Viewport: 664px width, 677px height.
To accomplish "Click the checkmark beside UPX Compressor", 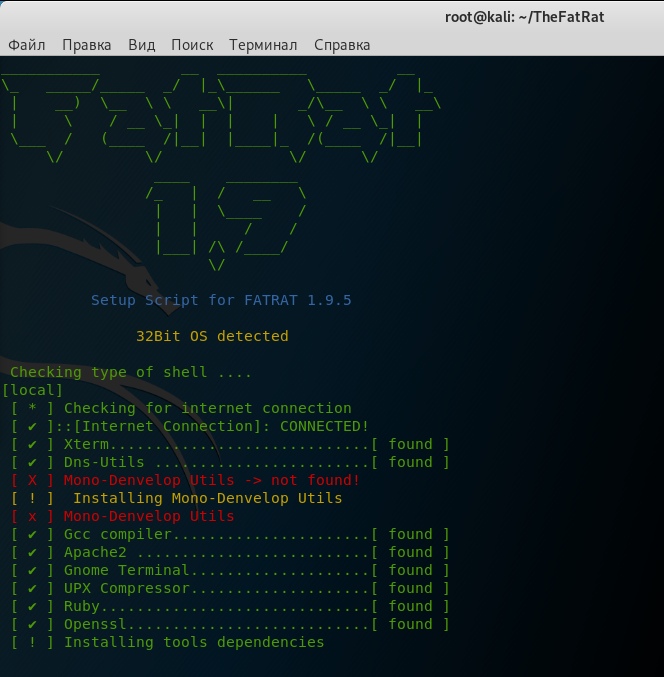I will (33, 588).
